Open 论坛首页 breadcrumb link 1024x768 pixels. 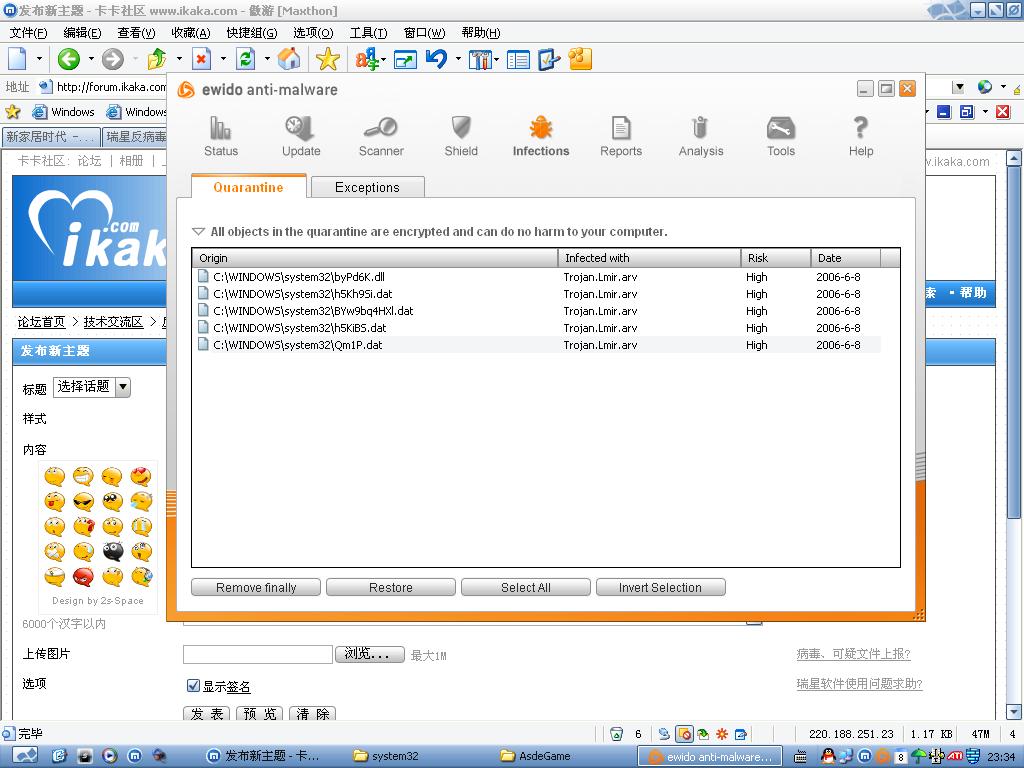coord(42,322)
